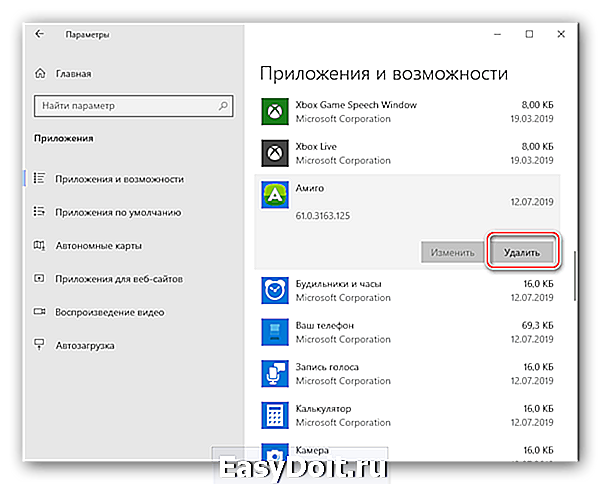This screenshot has width=600, height=484.
Task: Click the 69,3 КБ size value
Action: (538, 325)
